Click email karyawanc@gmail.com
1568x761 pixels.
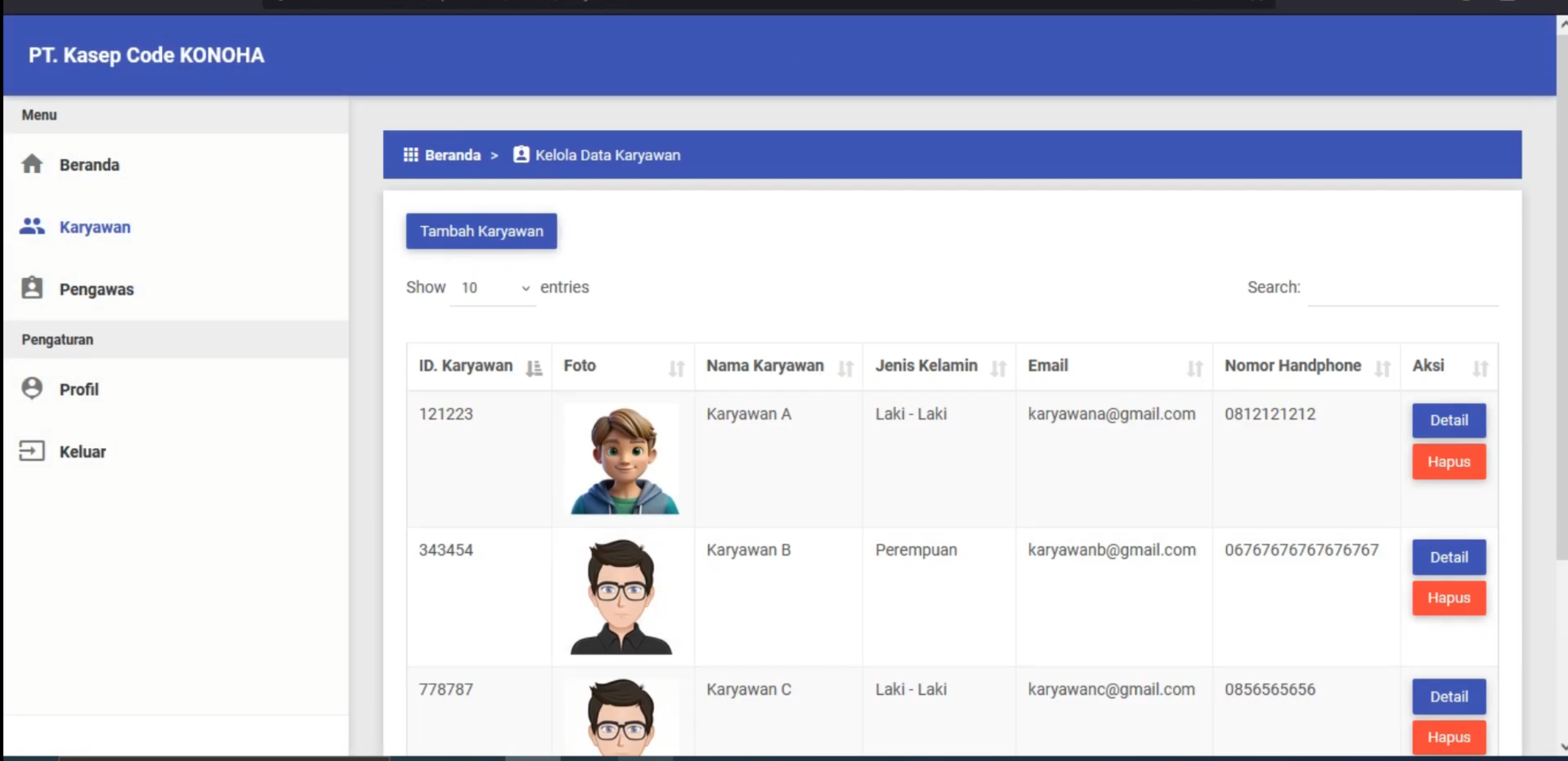[1112, 689]
